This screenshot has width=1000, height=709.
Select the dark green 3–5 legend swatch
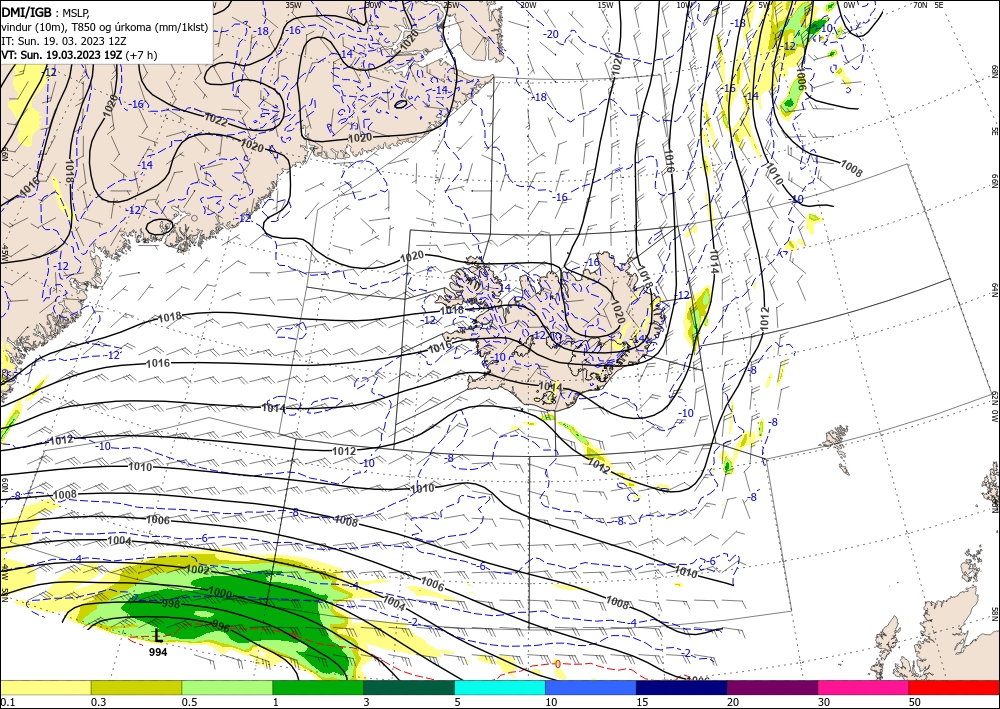click(409, 687)
